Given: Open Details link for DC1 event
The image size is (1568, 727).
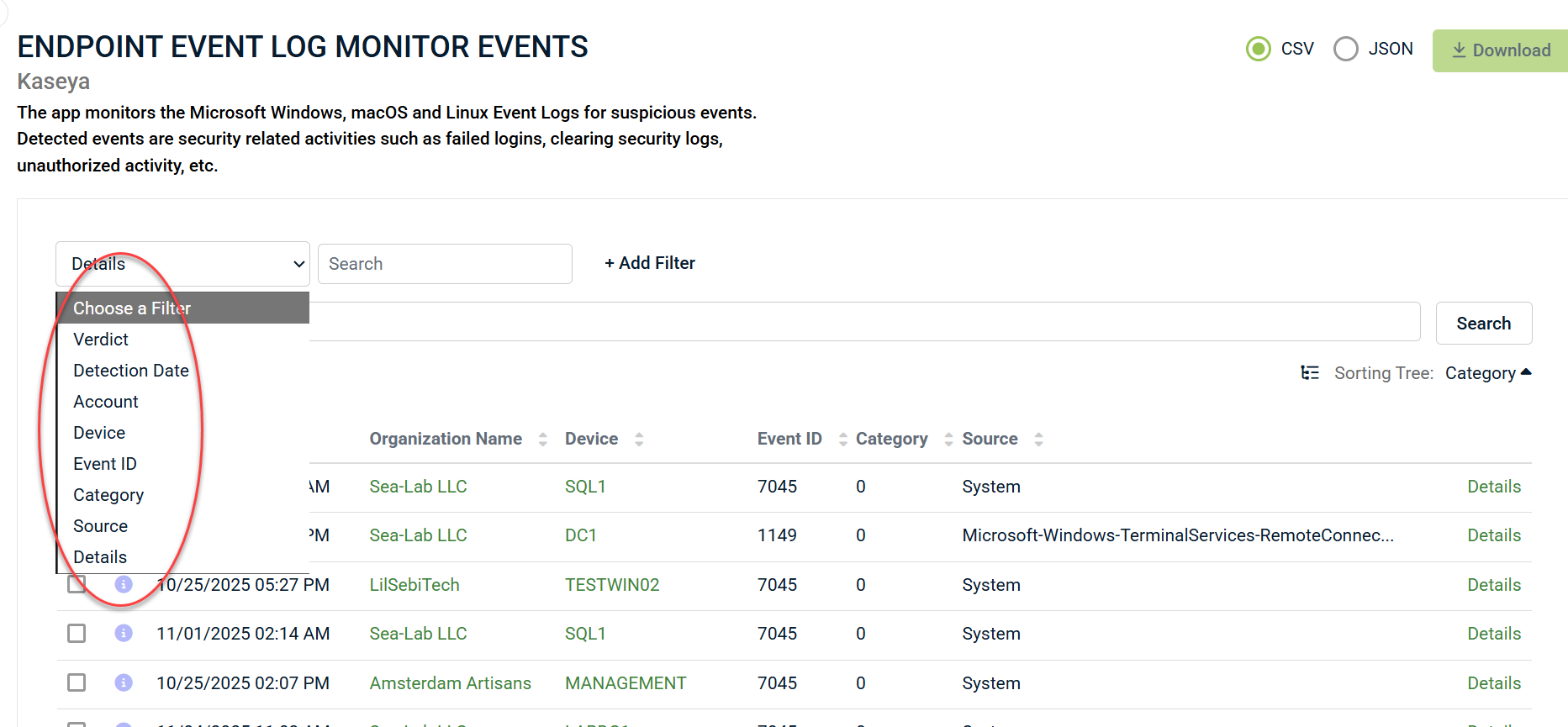Looking at the screenshot, I should click(x=1493, y=535).
